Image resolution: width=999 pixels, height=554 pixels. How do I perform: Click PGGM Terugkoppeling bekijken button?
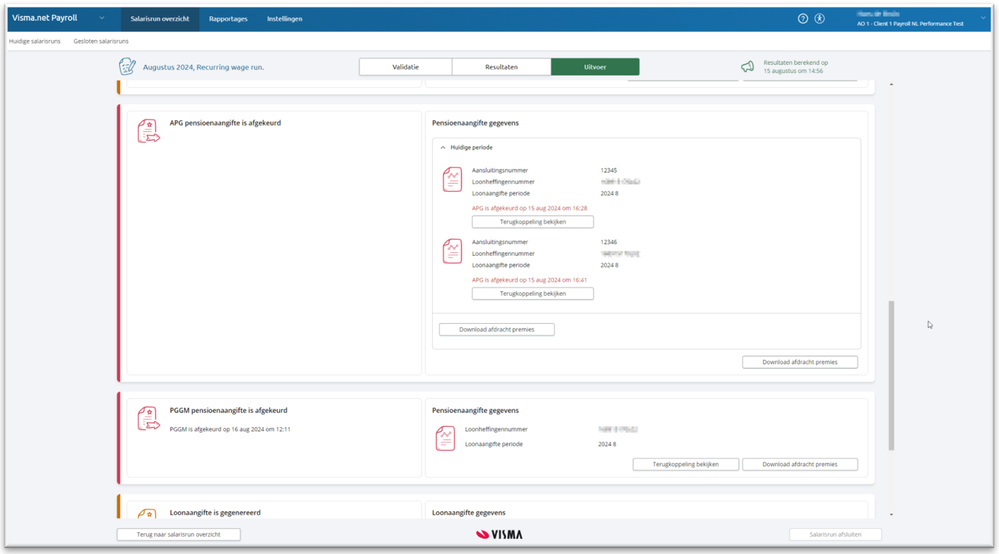click(686, 464)
